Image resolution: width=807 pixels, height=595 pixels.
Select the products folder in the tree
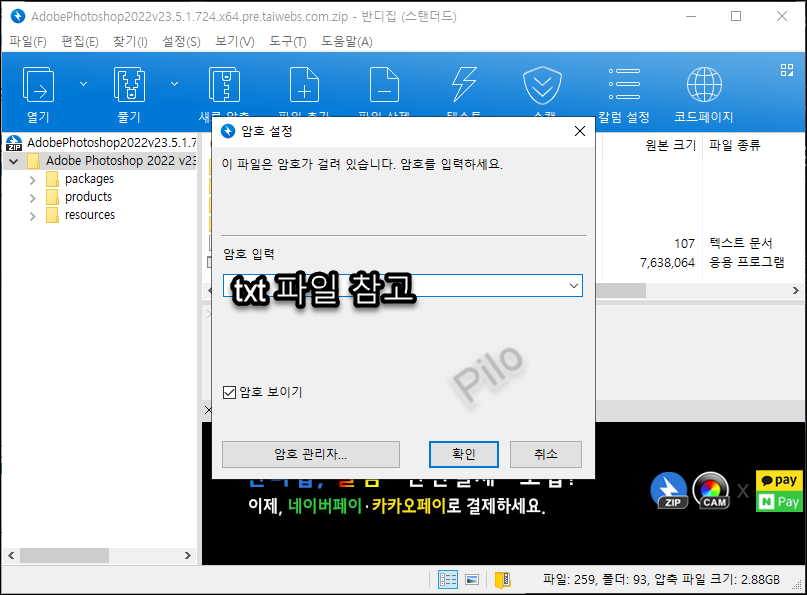coord(88,197)
